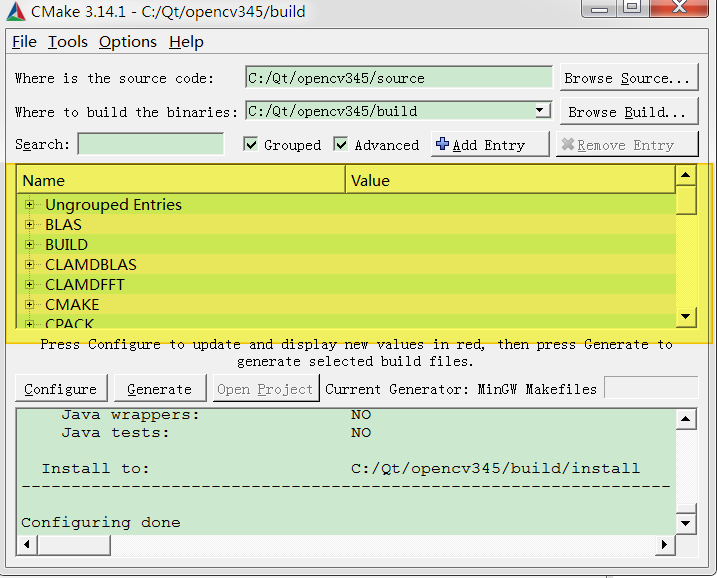The height and width of the screenshot is (578, 717).
Task: Minimize the CMake window
Action: click(599, 8)
